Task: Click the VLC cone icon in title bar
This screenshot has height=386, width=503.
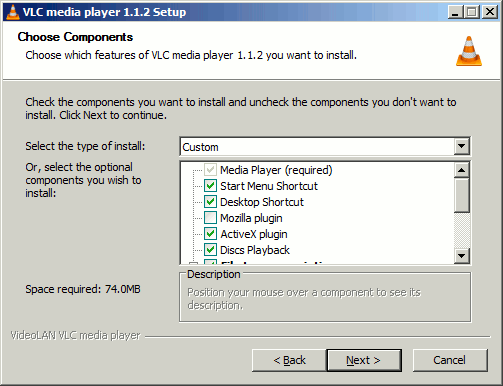Action: pos(13,12)
